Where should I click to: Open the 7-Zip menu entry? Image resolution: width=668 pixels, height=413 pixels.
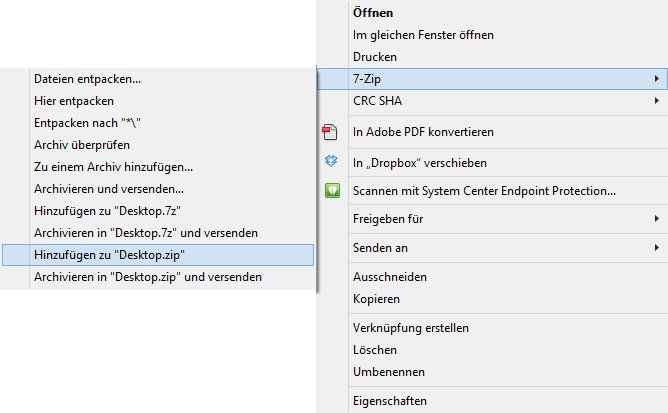coord(492,79)
